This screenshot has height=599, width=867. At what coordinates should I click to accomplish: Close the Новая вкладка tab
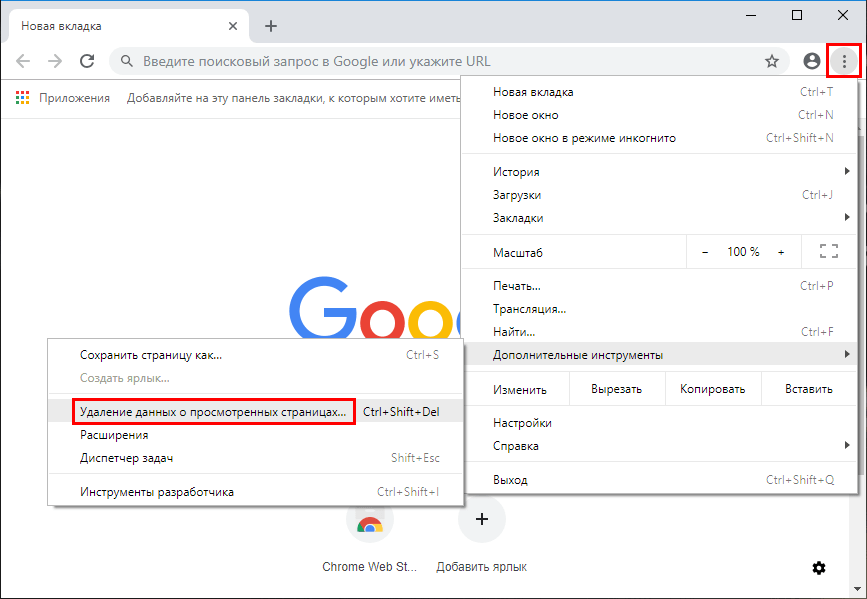[233, 26]
